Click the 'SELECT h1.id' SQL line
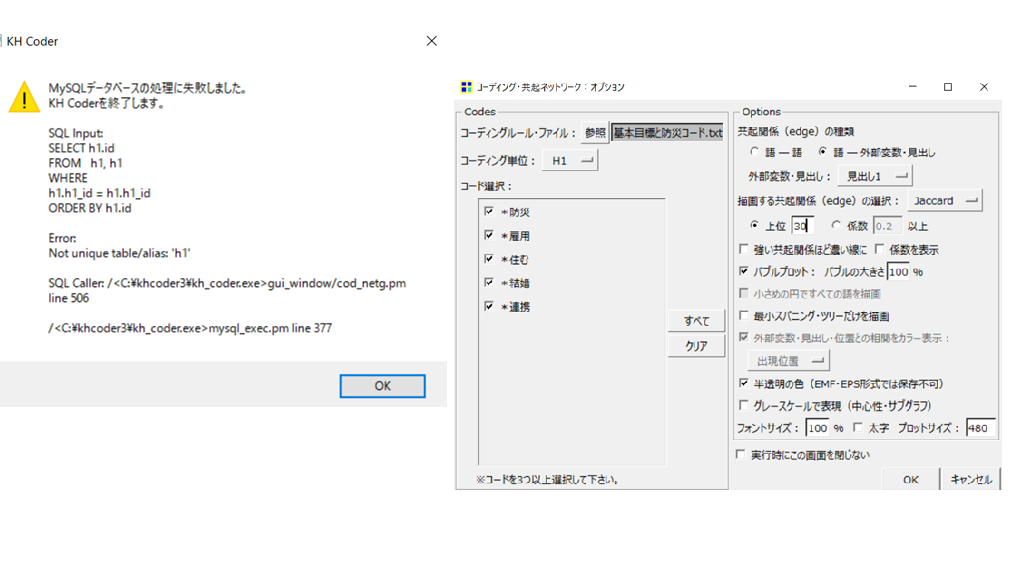Viewport: 1024px width, 576px height. coord(81,148)
